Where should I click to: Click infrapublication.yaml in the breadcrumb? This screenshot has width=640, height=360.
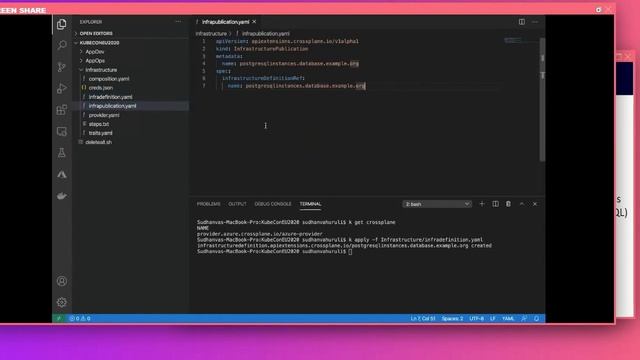[x=266, y=33]
